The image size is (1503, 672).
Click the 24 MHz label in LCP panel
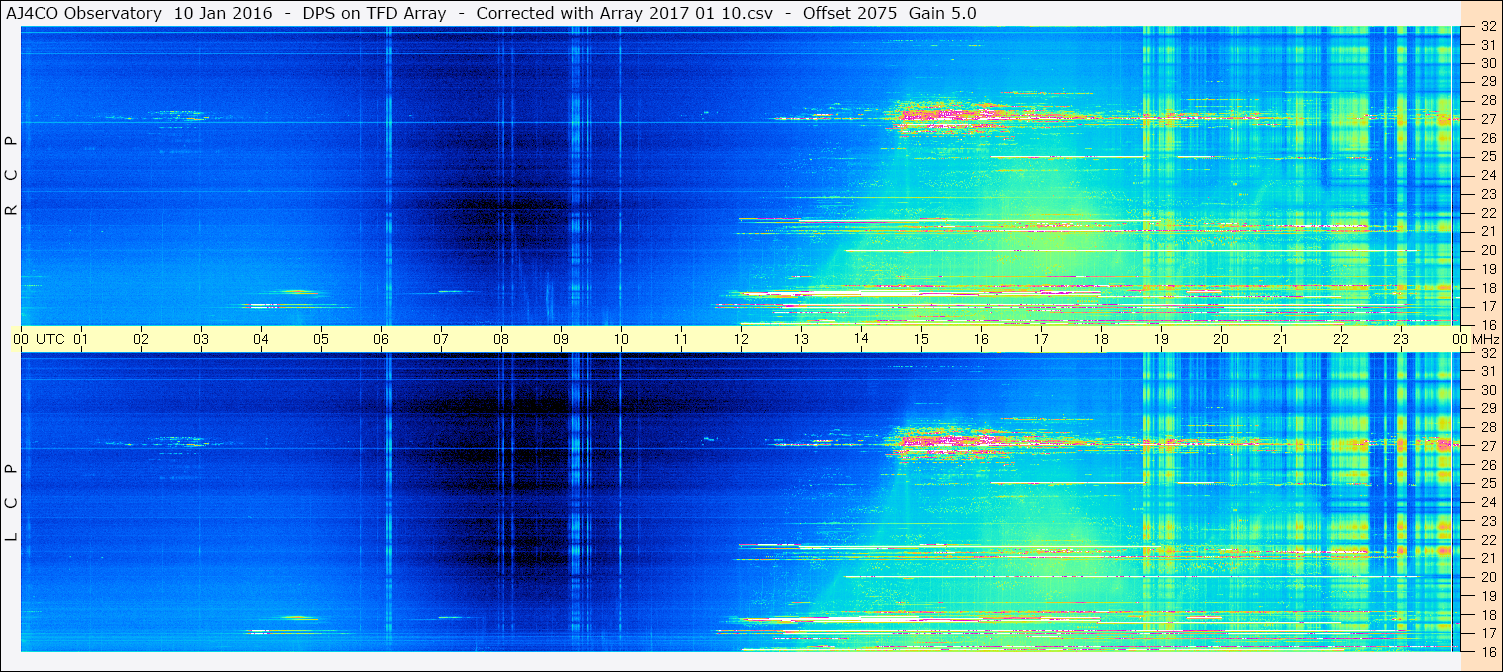click(1488, 502)
